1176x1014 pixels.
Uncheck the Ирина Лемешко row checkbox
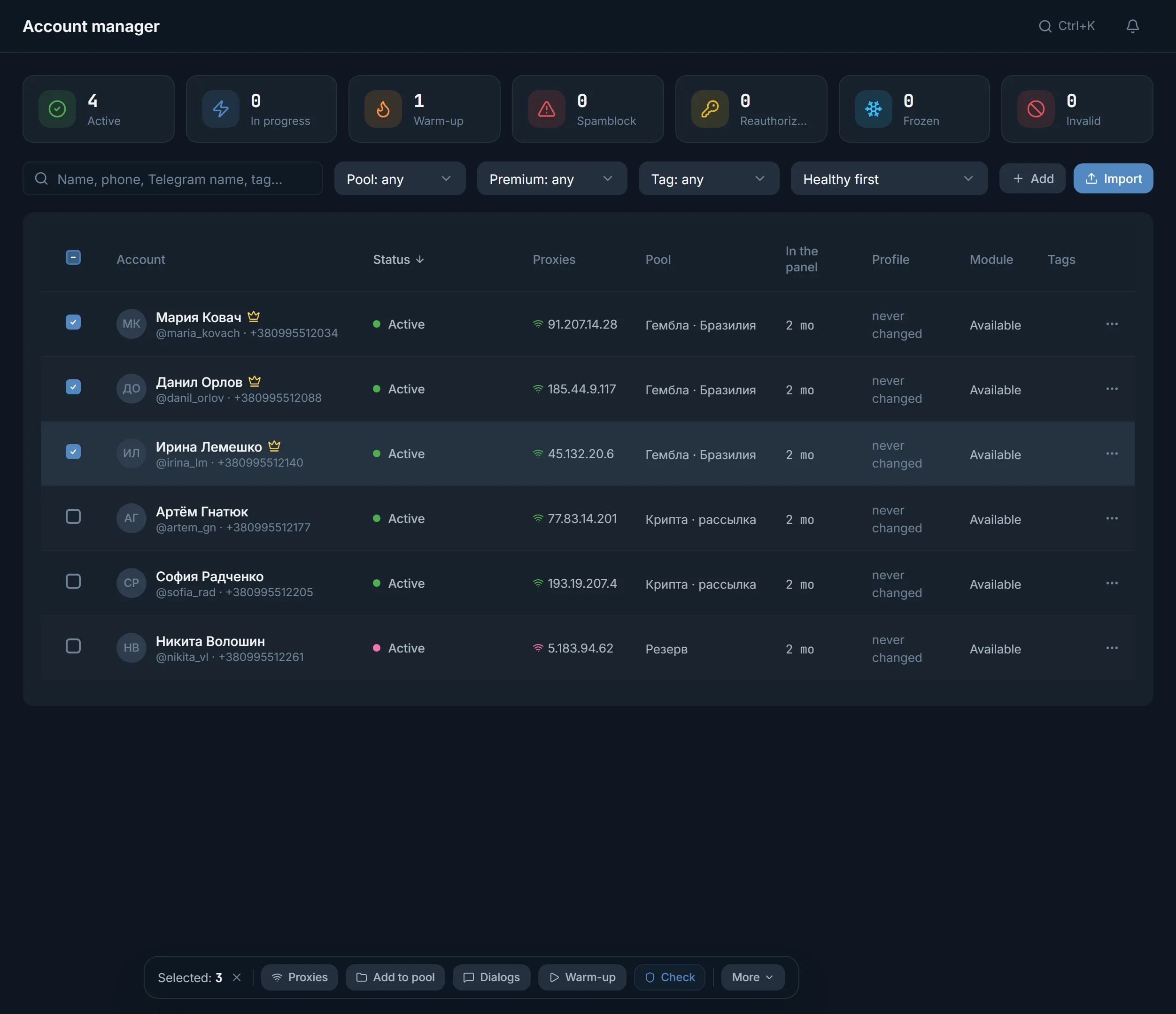73,452
